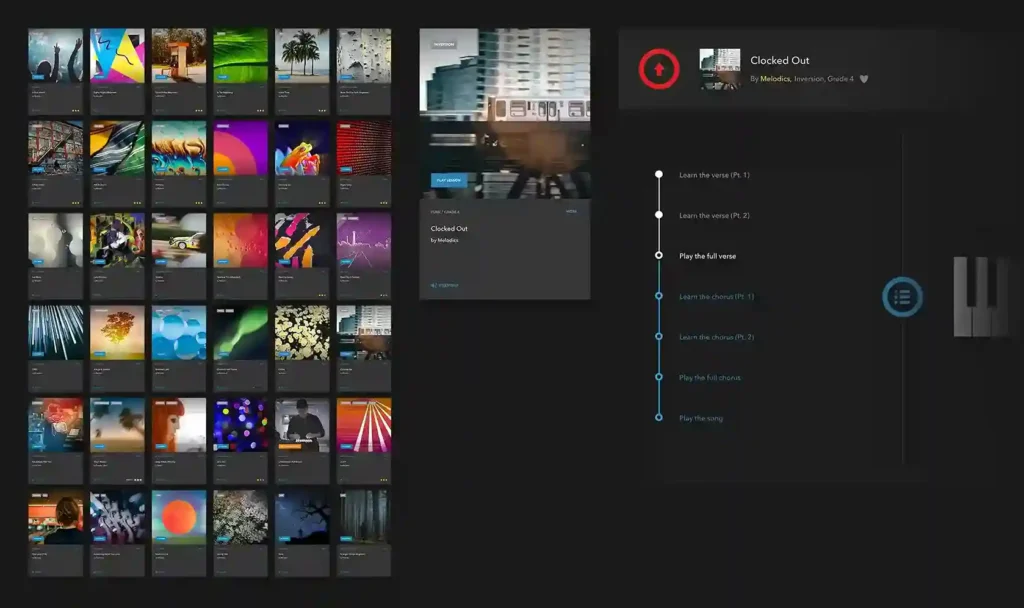Open the blue steps list circle icon

tap(902, 297)
